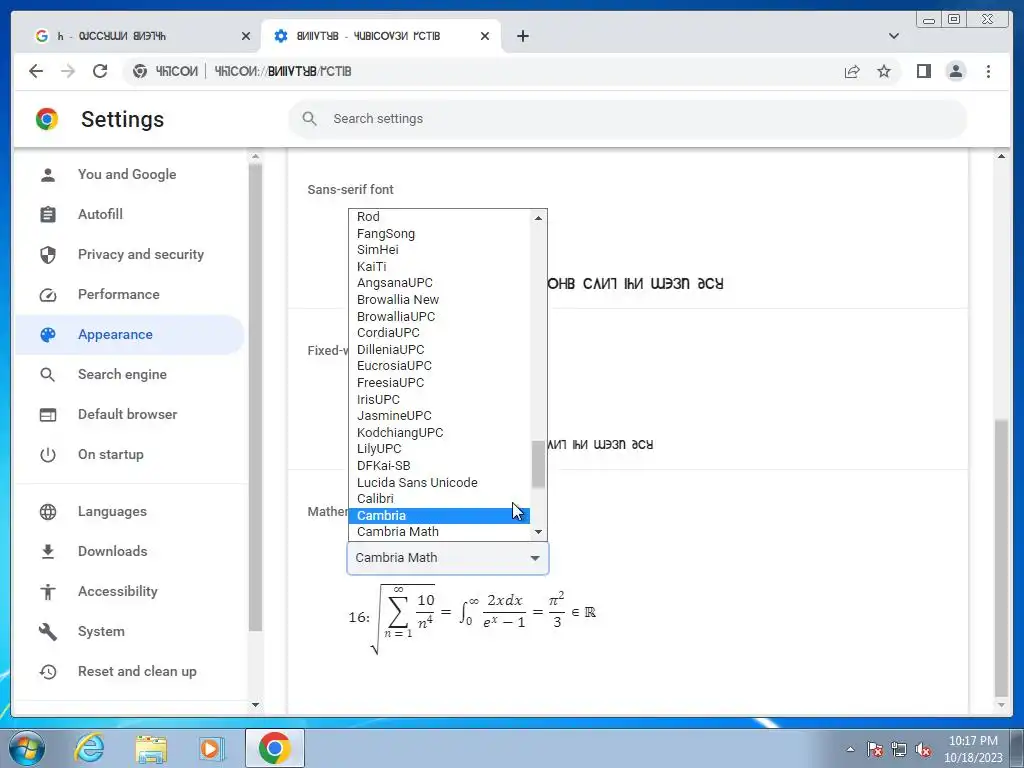This screenshot has height=768, width=1024.
Task: Choose KaiTi from the font list
Action: coord(440,266)
